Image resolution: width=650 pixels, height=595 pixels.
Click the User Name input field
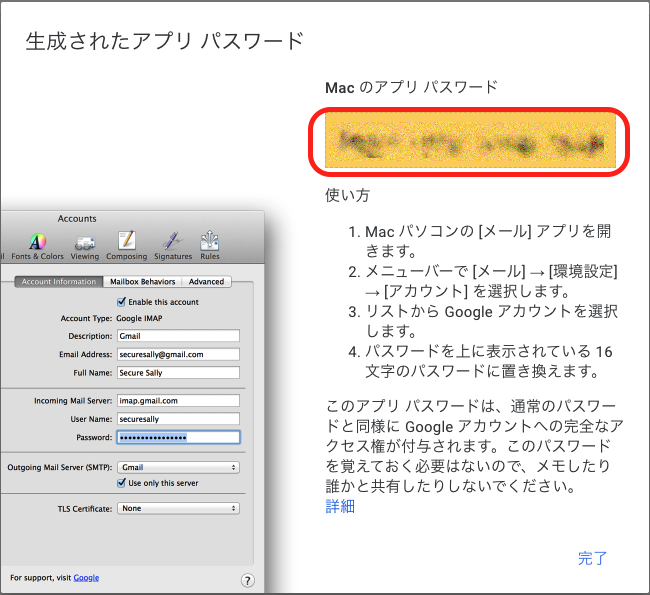[178, 419]
